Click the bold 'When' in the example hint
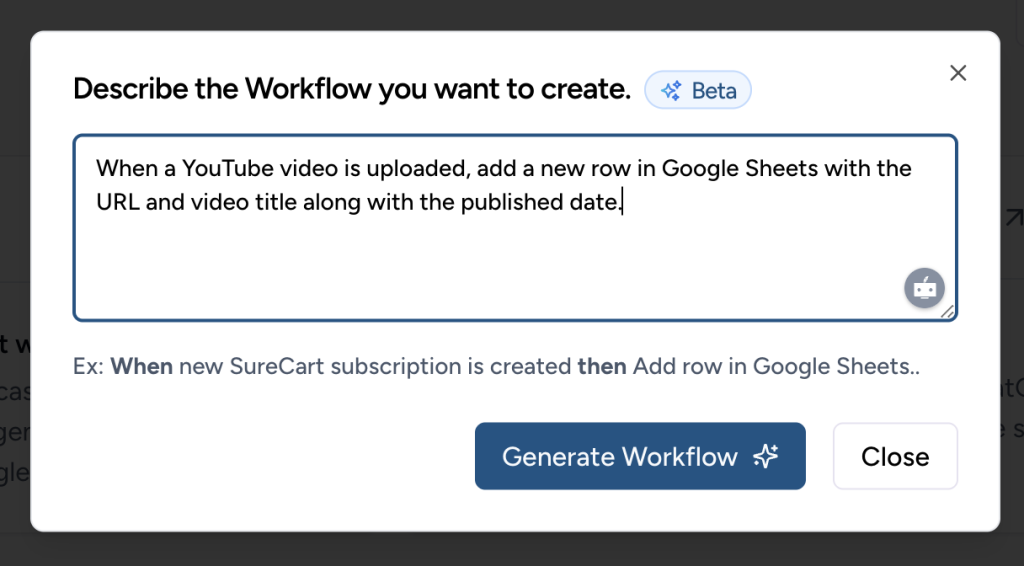Image resolution: width=1024 pixels, height=566 pixels. [141, 366]
